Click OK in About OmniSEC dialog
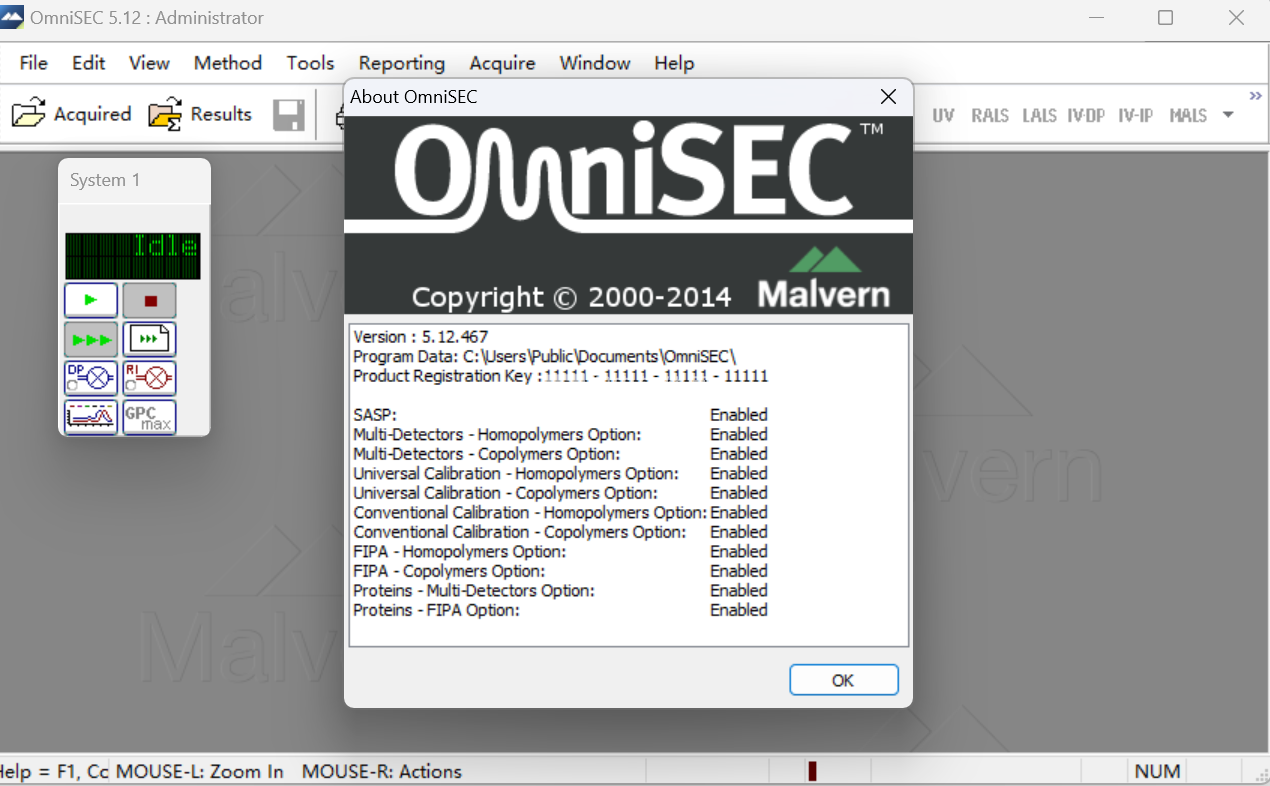The width and height of the screenshot is (1270, 786). [843, 680]
